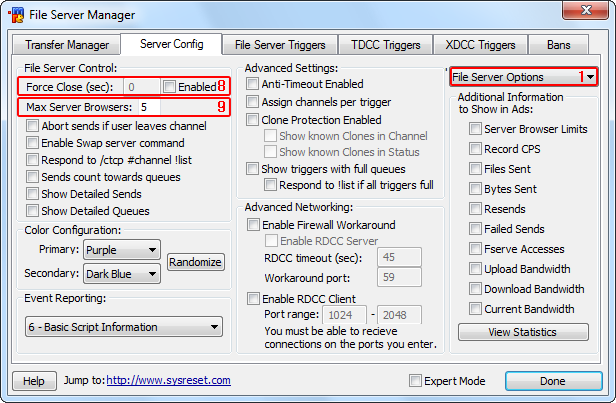Enable Anti-Timeout checkbox

253,84
